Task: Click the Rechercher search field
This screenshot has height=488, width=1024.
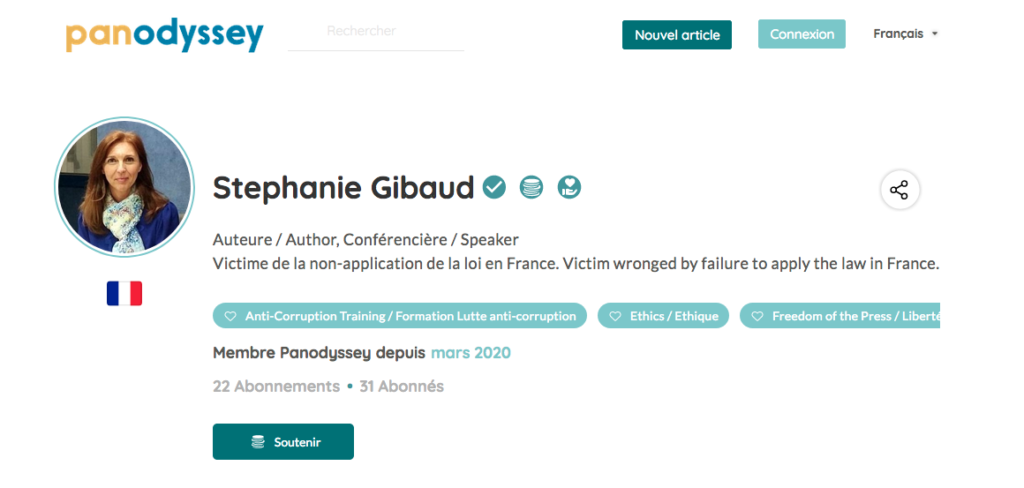Action: tap(376, 34)
